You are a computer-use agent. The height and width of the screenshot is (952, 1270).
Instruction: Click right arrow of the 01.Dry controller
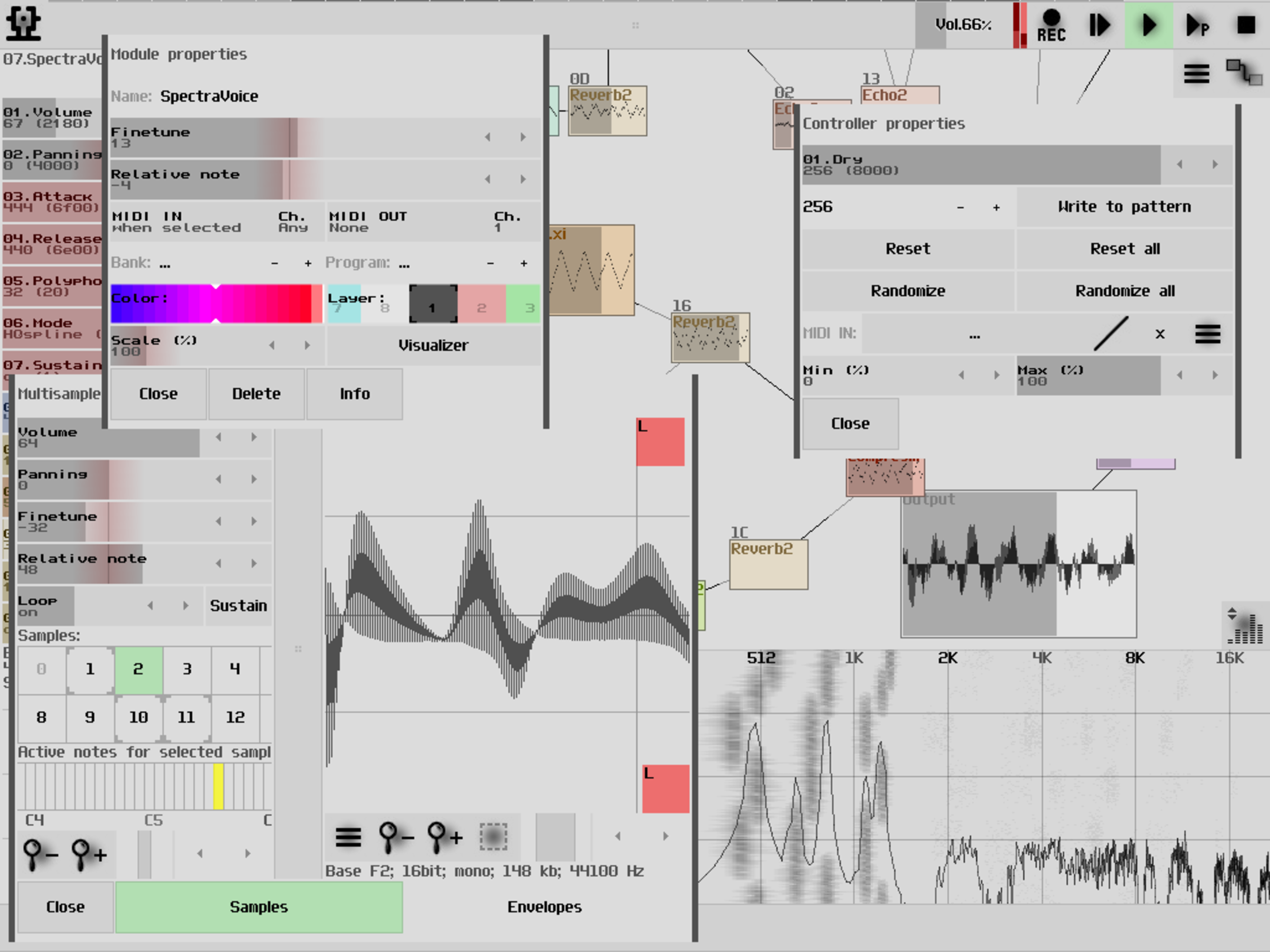1215,165
